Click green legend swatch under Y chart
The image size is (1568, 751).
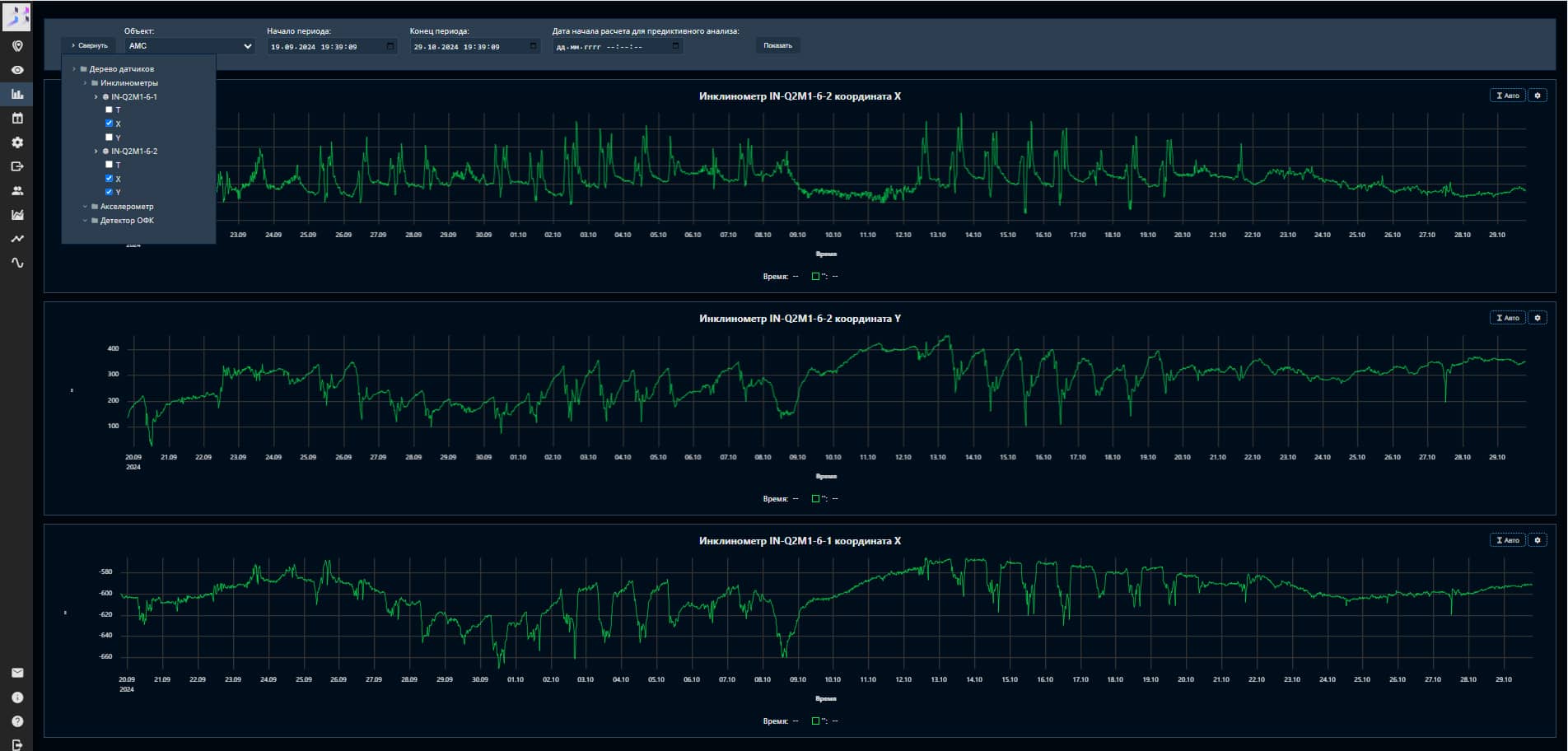point(815,499)
